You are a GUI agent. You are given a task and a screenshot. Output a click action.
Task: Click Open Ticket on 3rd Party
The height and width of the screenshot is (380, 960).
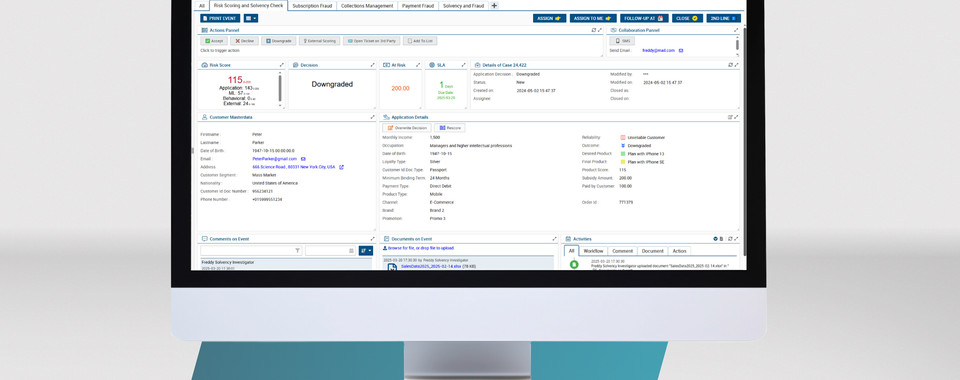(x=372, y=41)
